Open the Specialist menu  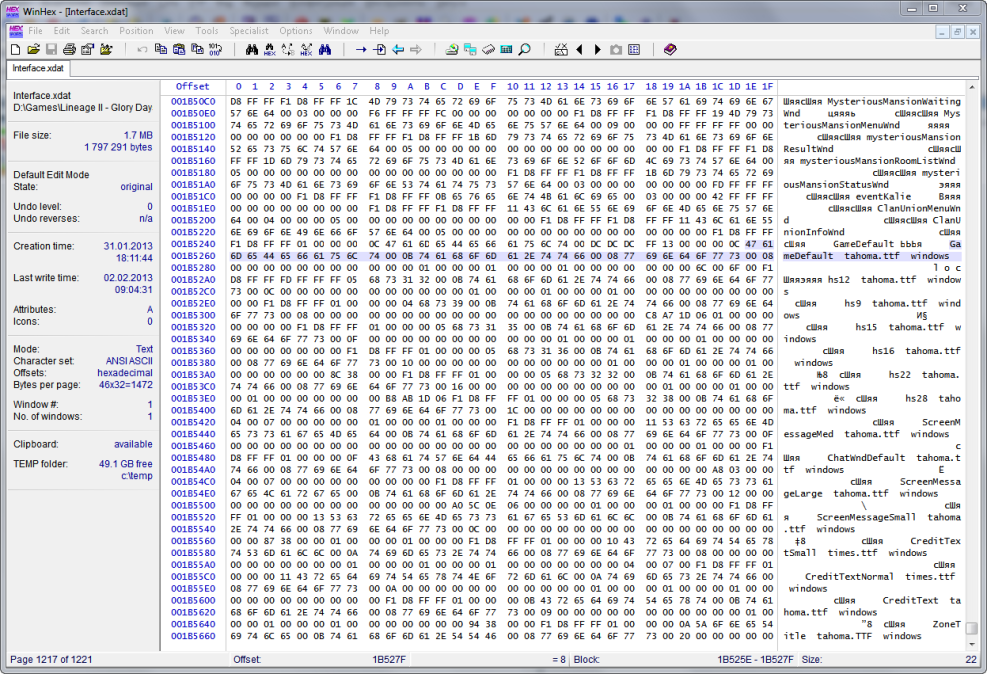pos(249,31)
